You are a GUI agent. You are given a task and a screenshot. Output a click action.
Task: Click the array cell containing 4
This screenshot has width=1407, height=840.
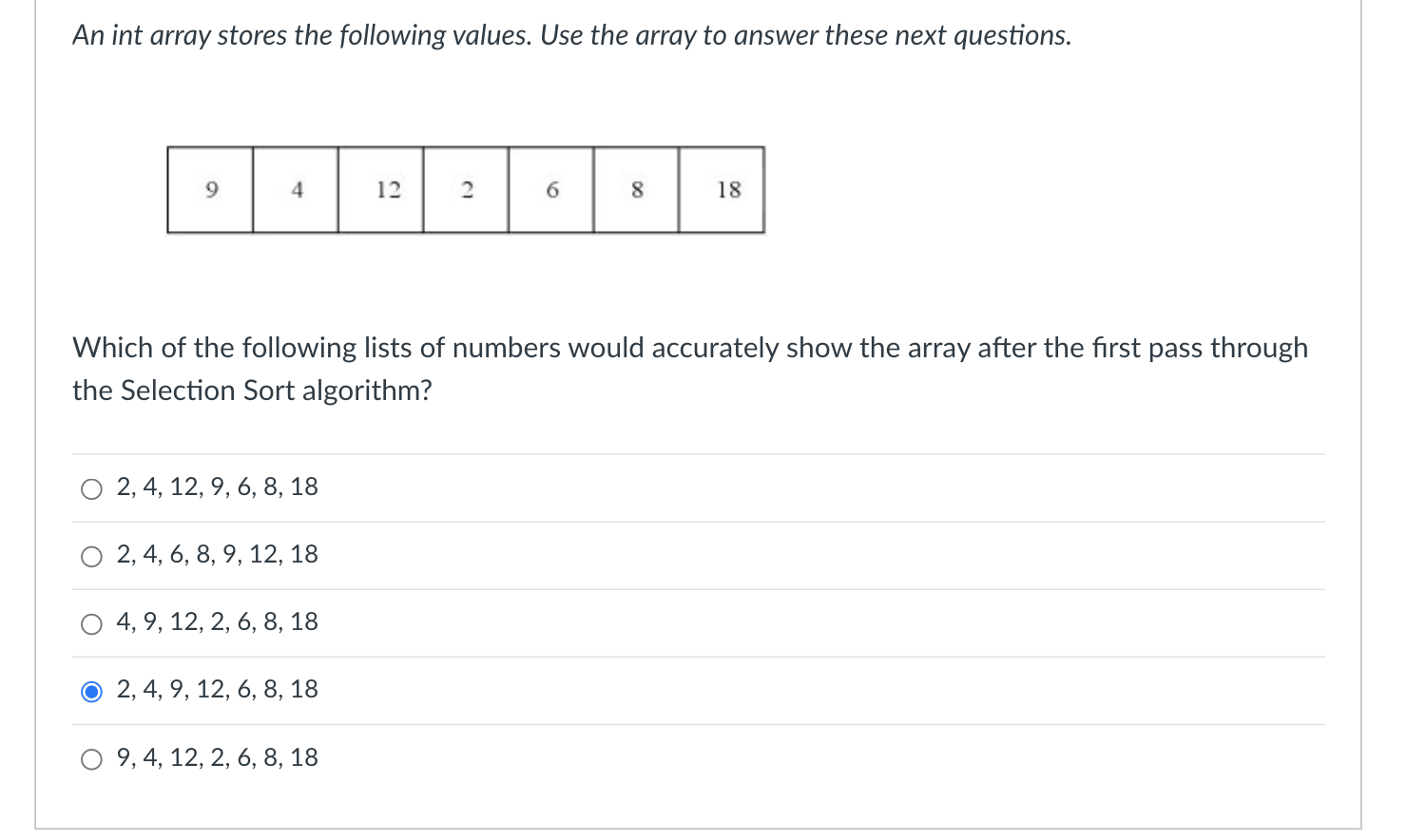[296, 190]
